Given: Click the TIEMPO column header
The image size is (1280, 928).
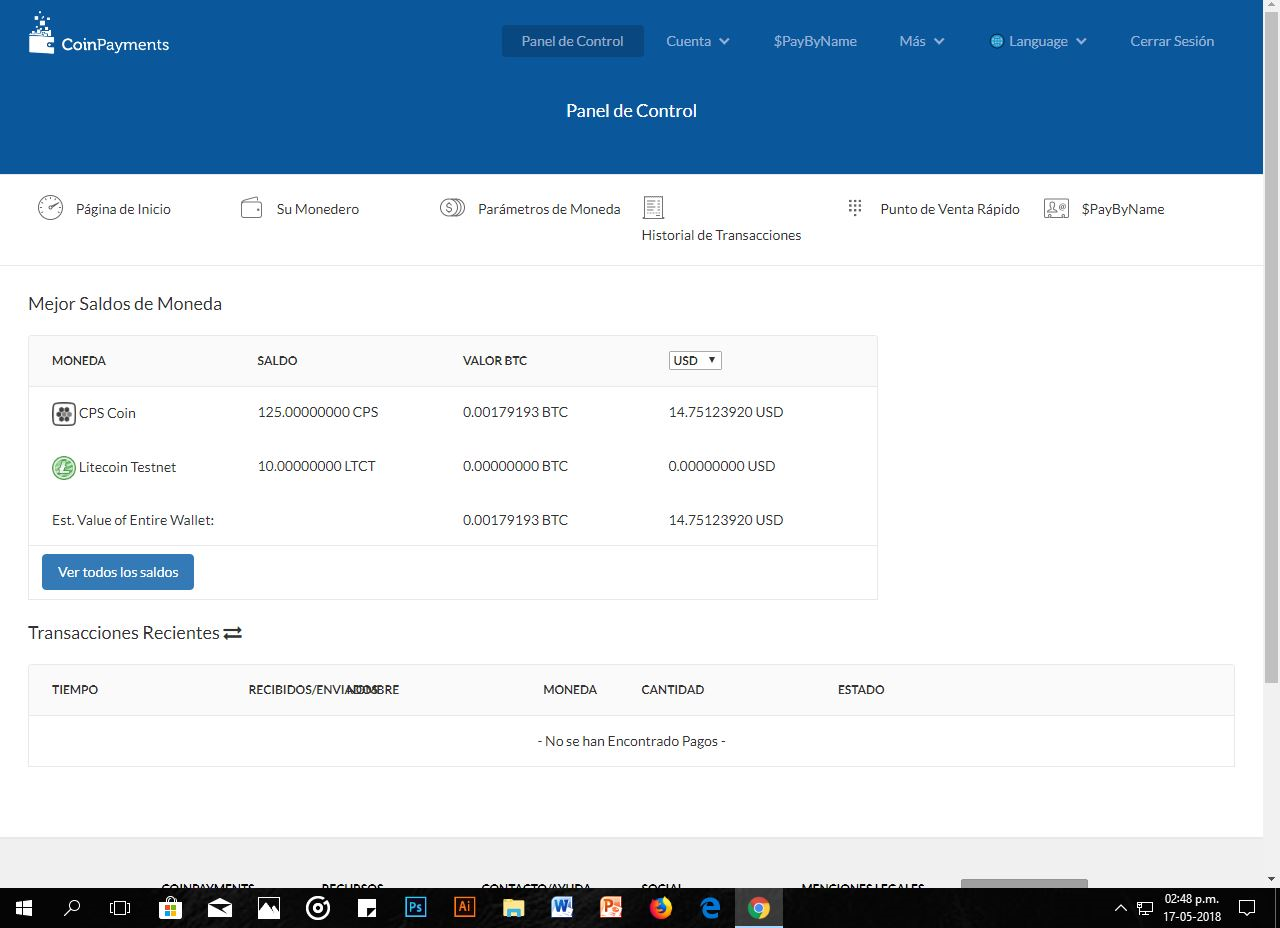Looking at the screenshot, I should [x=75, y=689].
